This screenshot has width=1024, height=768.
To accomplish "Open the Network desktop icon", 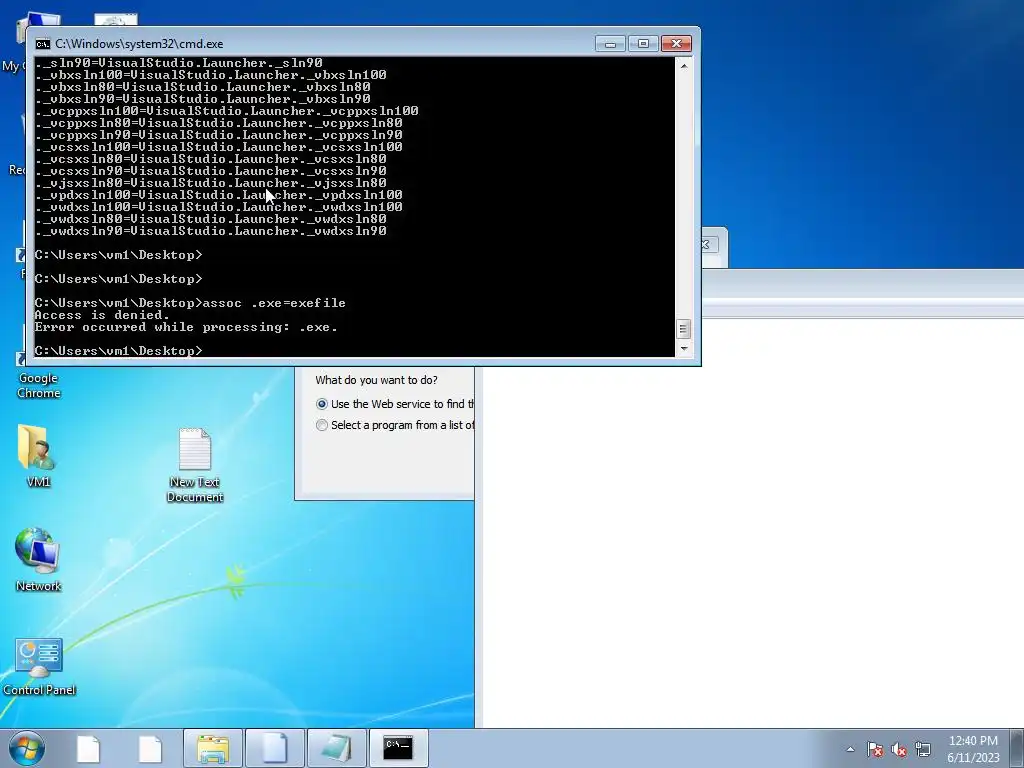I will click(38, 560).
